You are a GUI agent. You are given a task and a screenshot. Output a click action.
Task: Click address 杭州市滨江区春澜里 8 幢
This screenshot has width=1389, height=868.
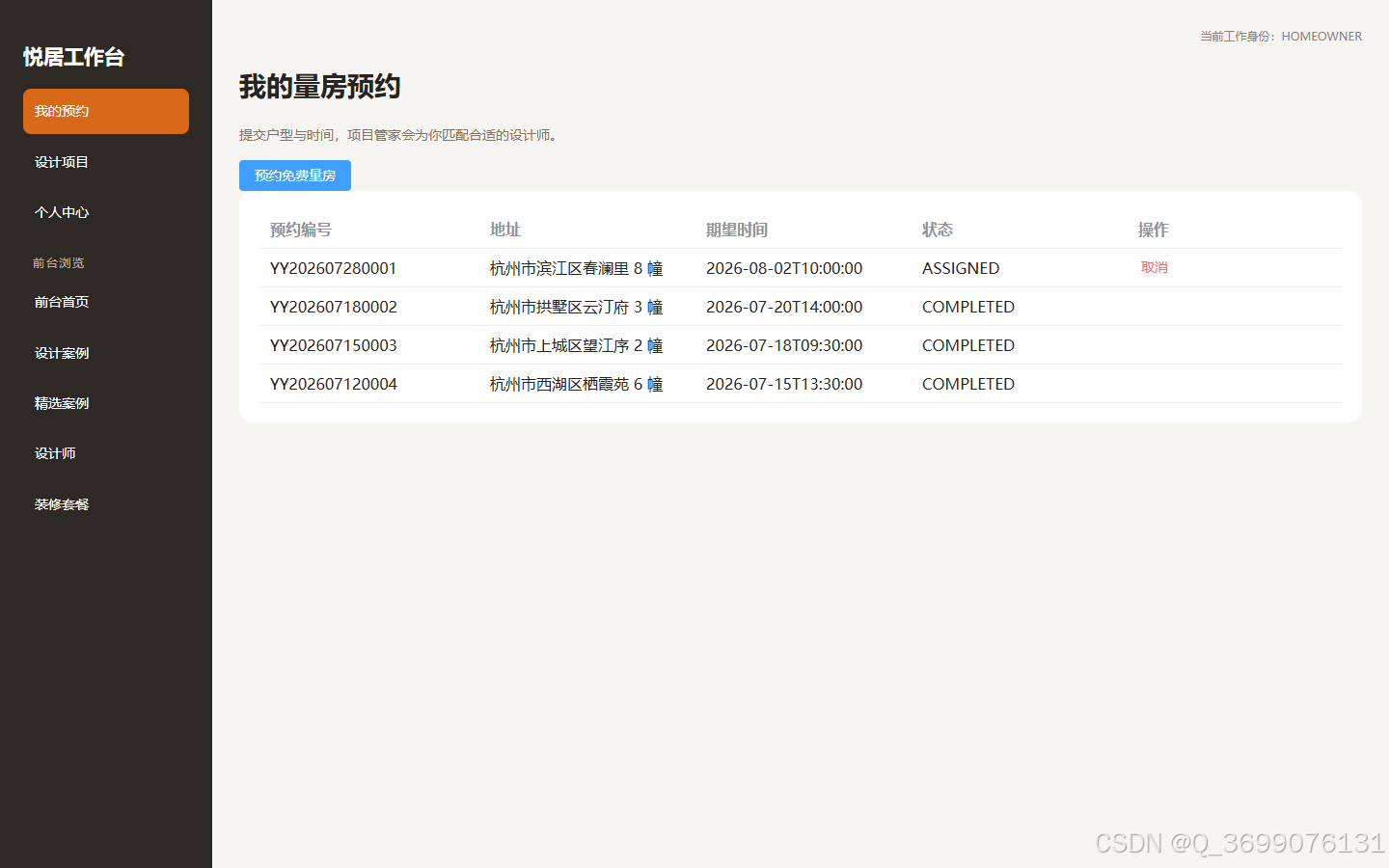(x=577, y=268)
